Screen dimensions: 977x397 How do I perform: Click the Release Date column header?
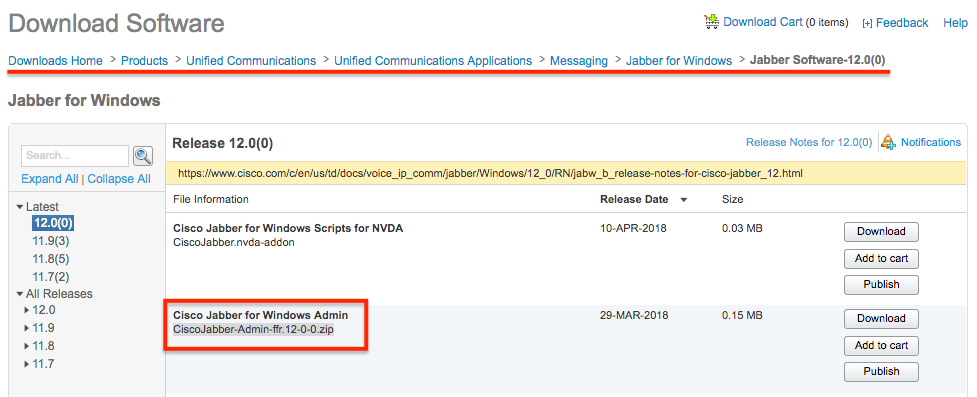tap(634, 200)
